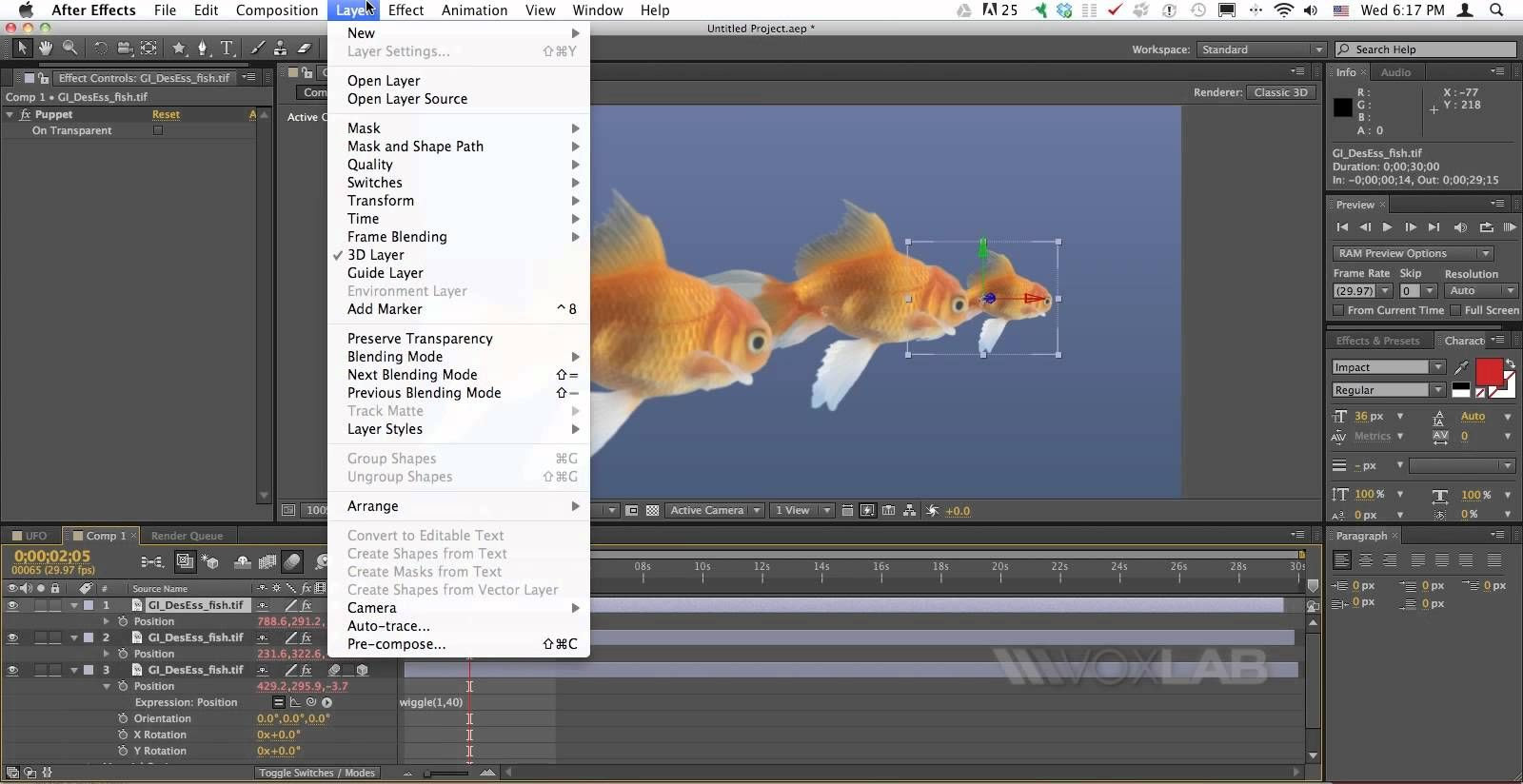This screenshot has height=784, width=1523.
Task: Collapse layer 3 properties triangle
Action: [x=74, y=670]
